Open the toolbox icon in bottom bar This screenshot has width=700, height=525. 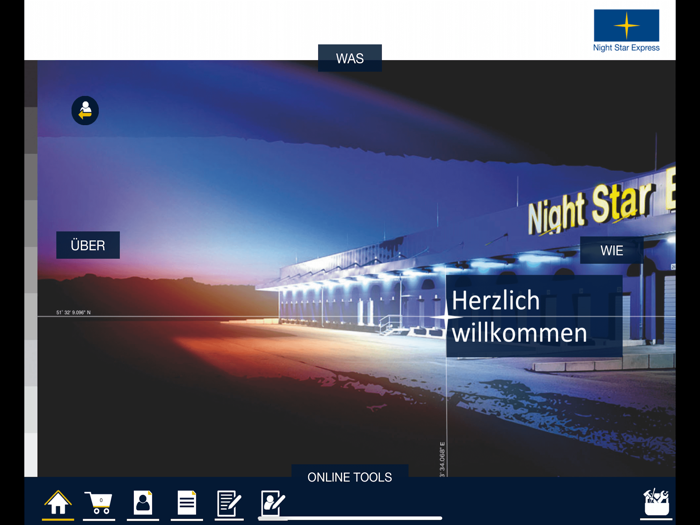click(x=656, y=502)
